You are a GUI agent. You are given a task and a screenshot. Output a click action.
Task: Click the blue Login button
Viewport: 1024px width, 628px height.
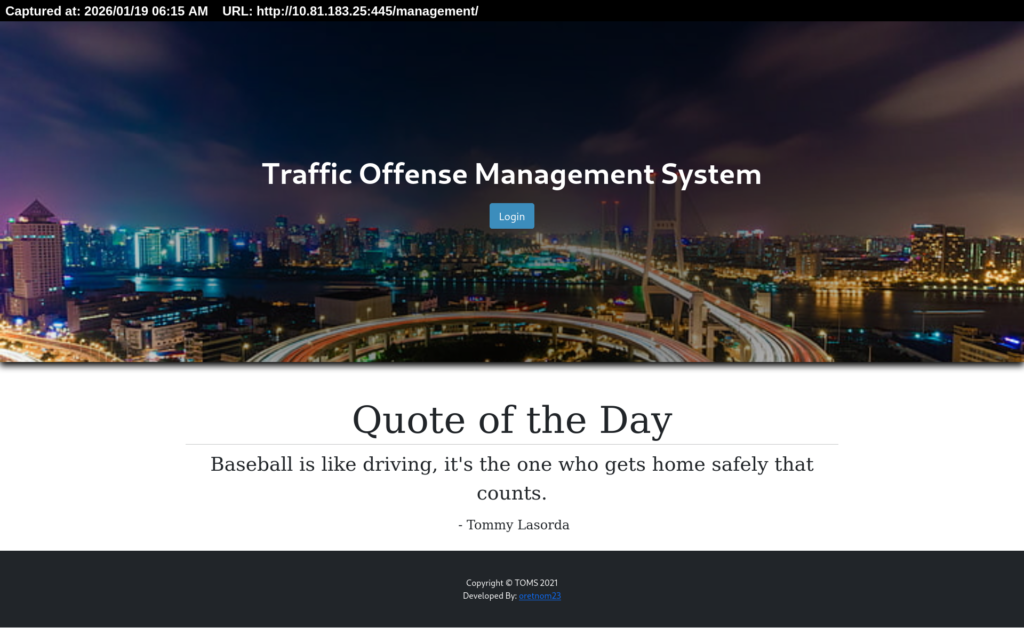click(x=511, y=216)
